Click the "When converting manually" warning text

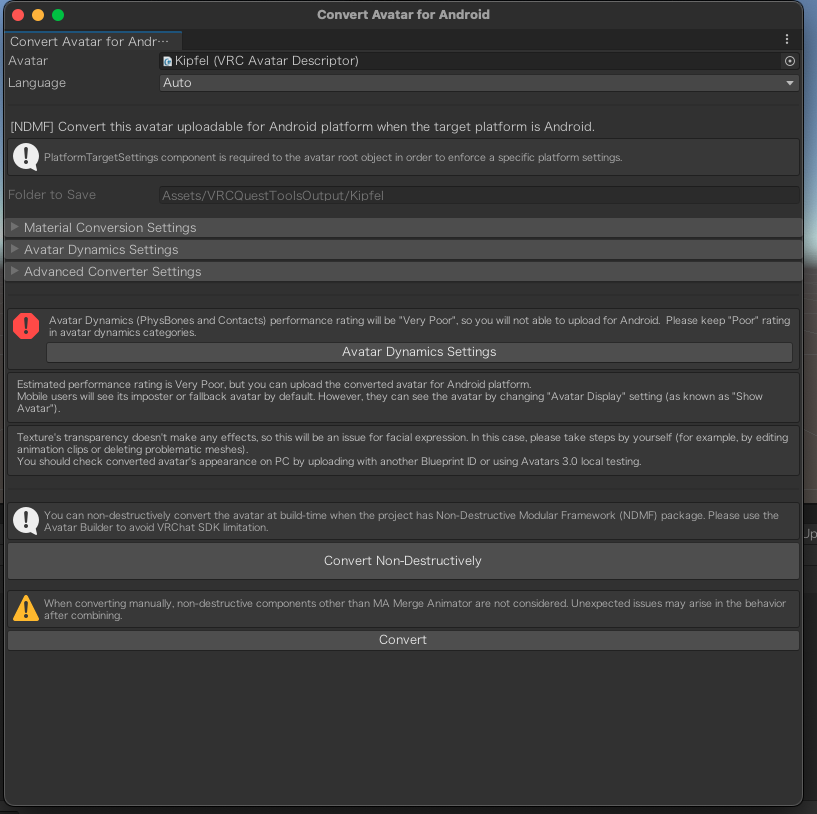click(x=415, y=609)
